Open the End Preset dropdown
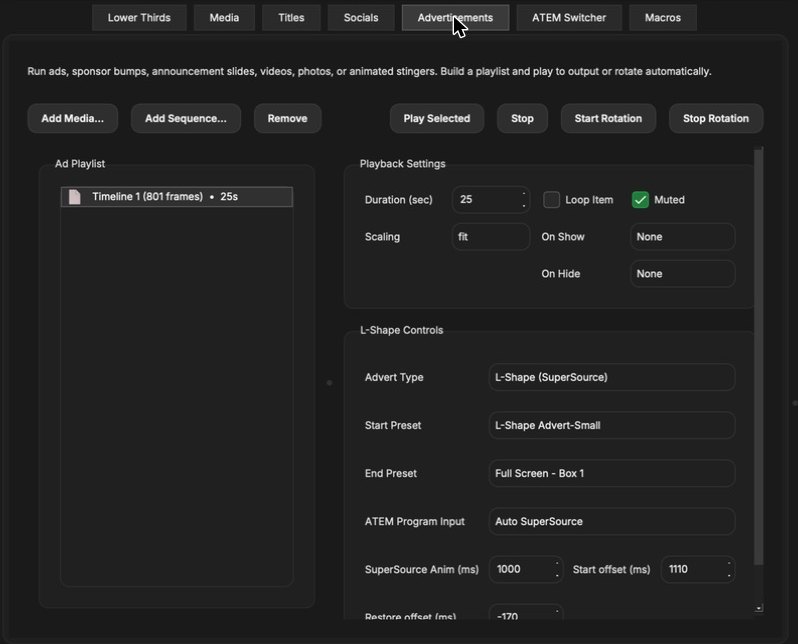798x644 pixels. click(x=612, y=473)
